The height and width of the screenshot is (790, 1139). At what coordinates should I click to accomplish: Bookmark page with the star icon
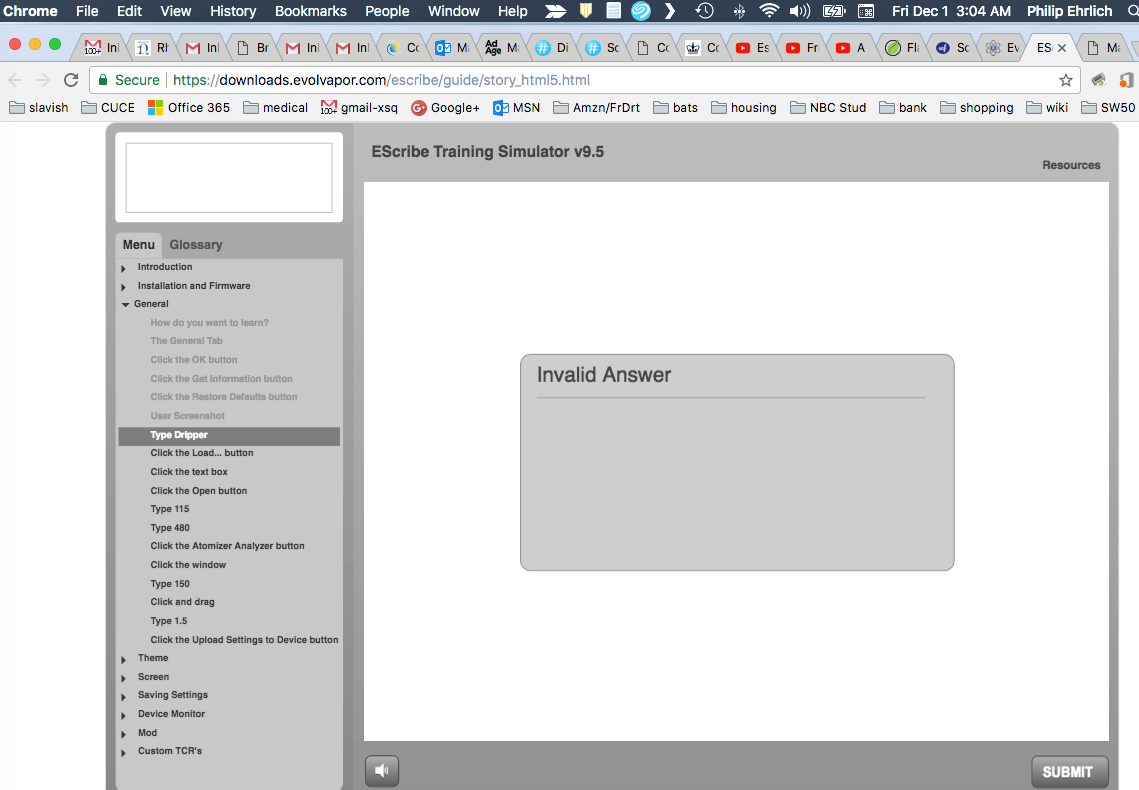1066,80
